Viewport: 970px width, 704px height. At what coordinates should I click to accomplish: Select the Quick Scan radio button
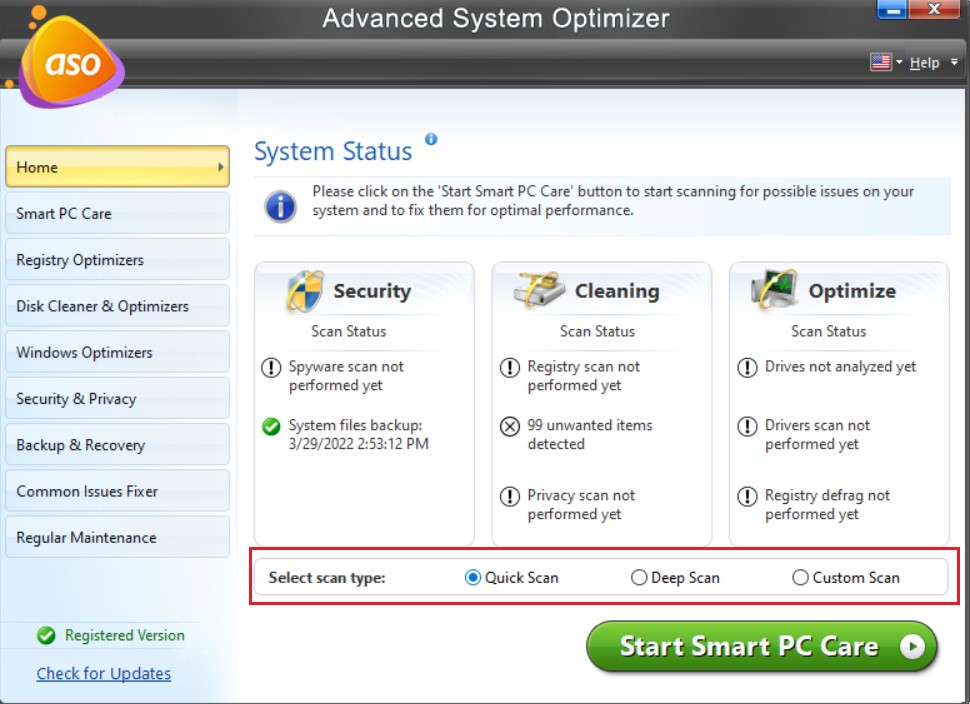(x=473, y=578)
